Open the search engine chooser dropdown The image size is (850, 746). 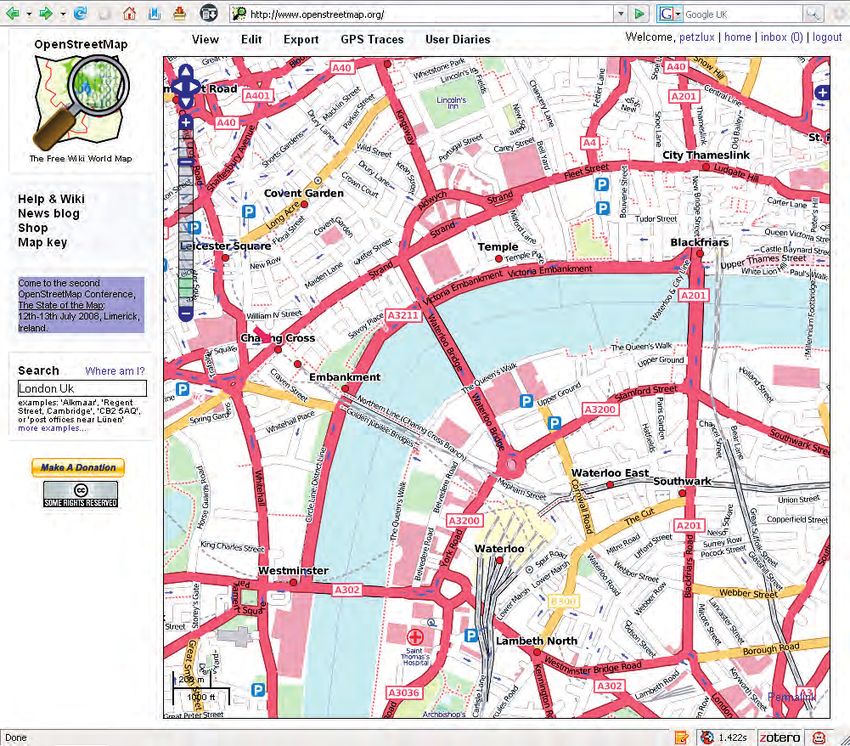click(678, 14)
